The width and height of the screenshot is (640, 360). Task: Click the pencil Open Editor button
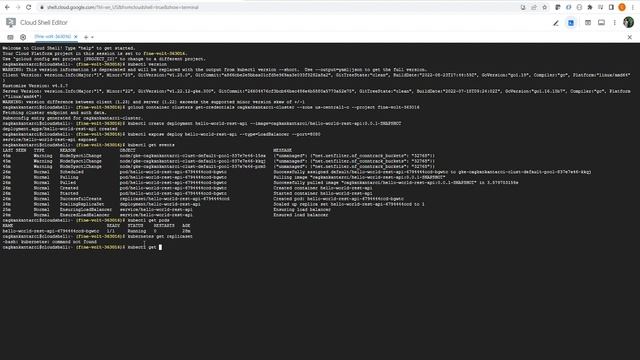coord(556,23)
